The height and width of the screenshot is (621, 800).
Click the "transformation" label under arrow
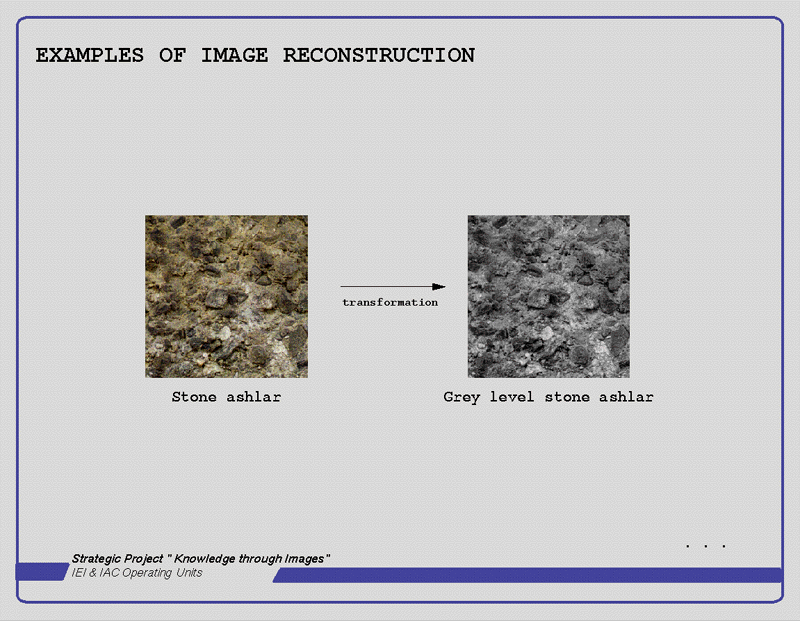[390, 303]
